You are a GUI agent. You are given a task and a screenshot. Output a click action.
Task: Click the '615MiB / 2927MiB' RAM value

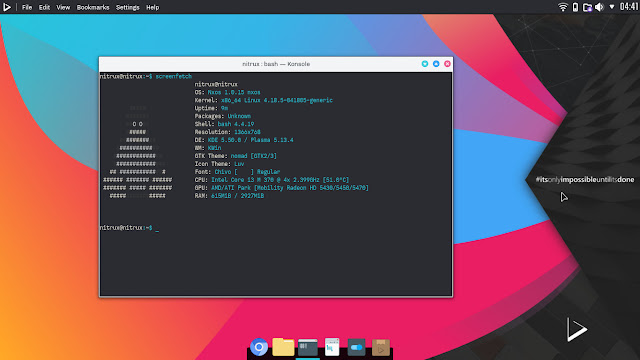[x=238, y=196]
